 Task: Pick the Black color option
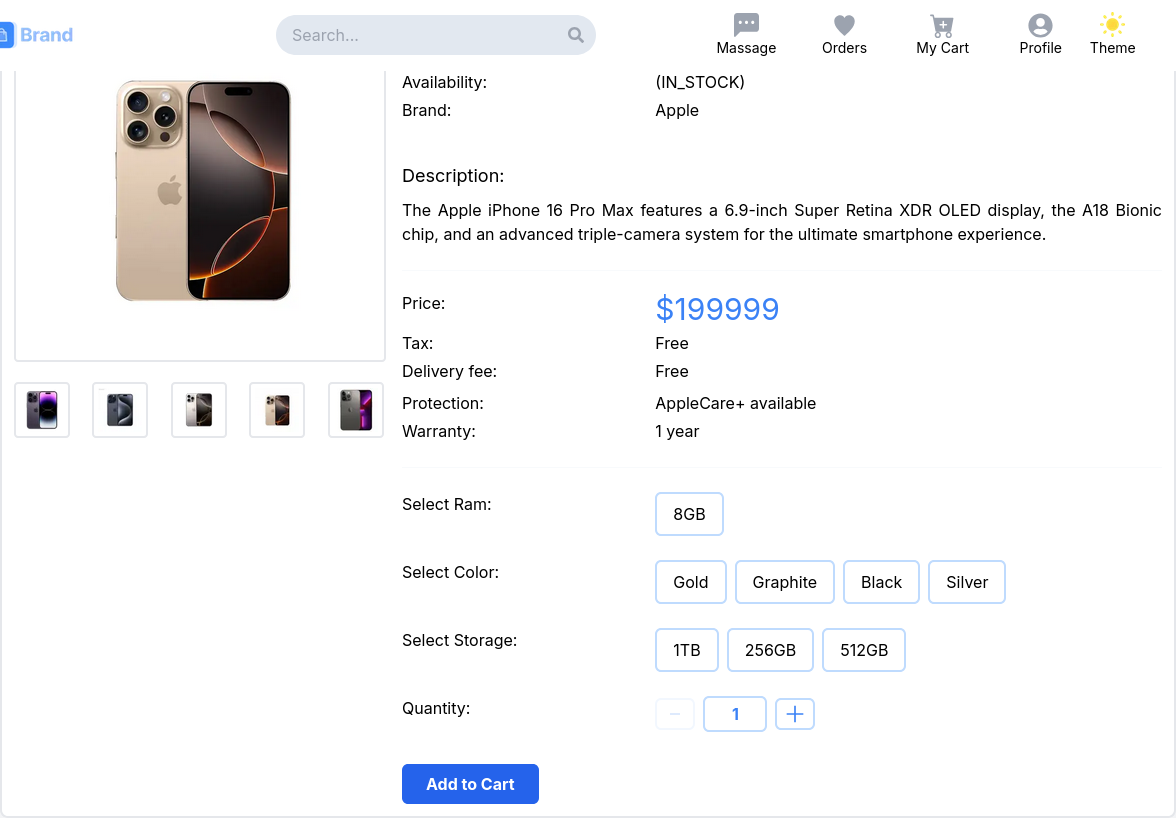pyautogui.click(x=881, y=582)
